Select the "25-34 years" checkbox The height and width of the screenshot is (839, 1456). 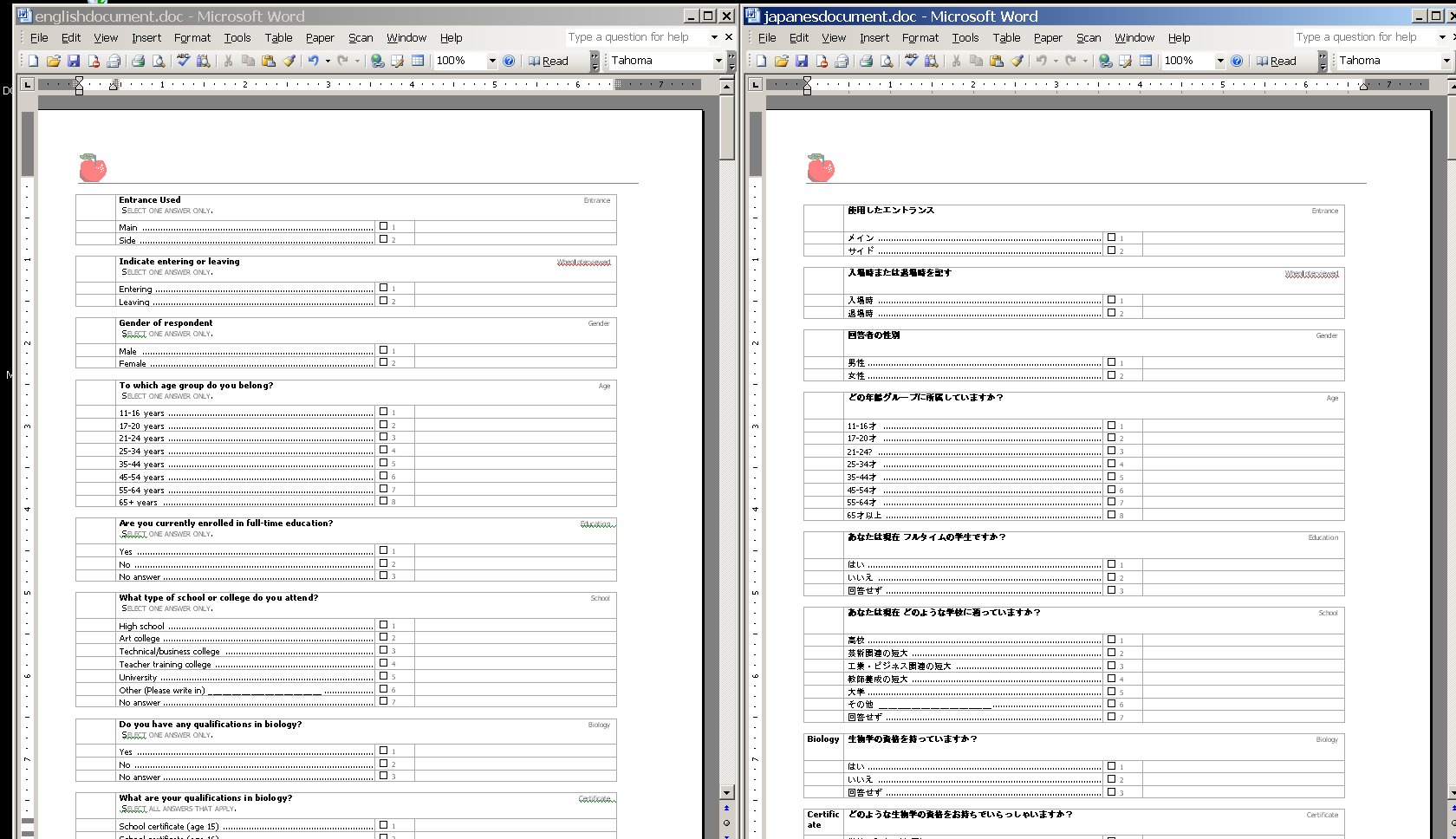coord(383,450)
